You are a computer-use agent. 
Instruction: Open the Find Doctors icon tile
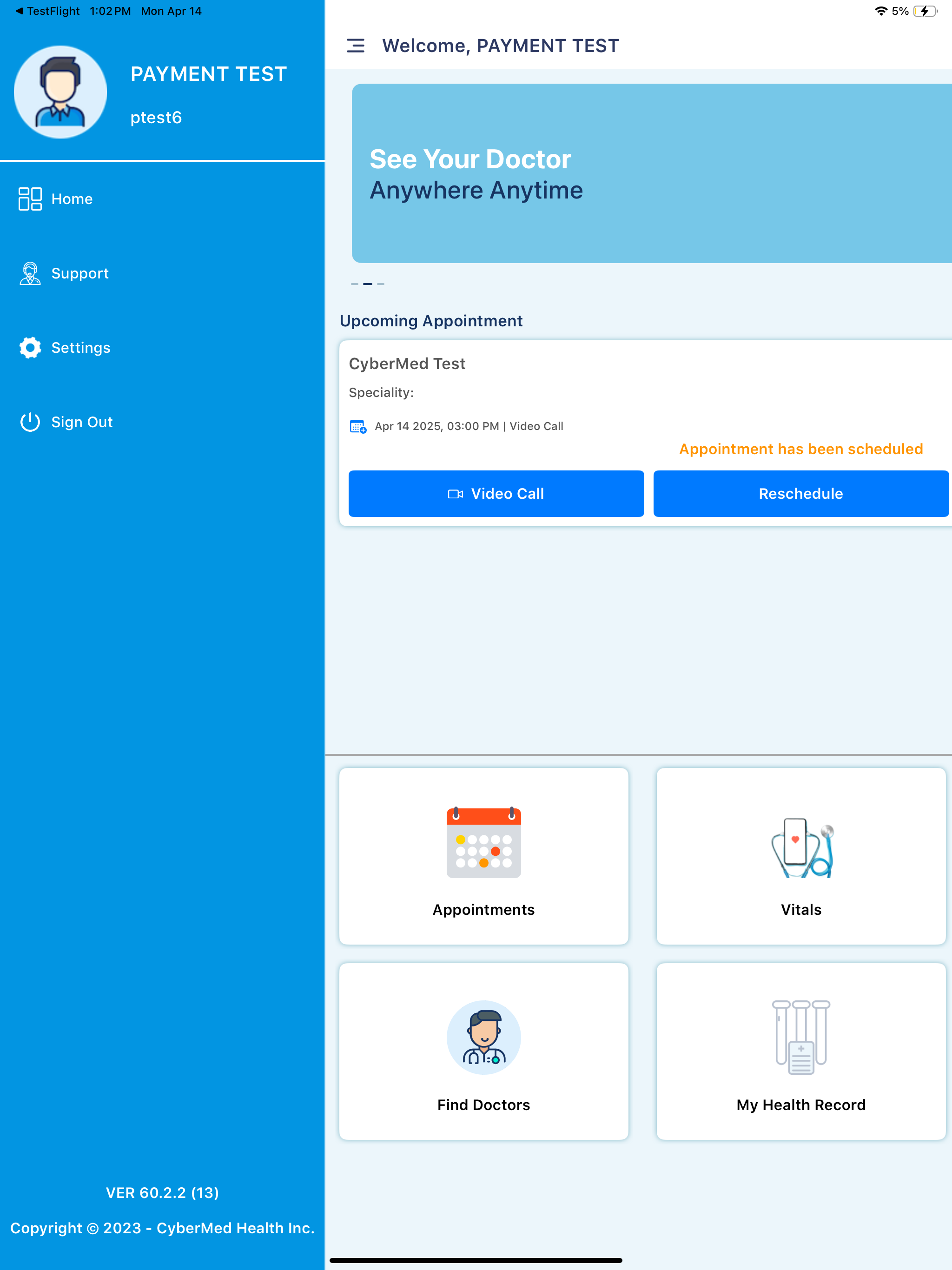[x=483, y=1037]
